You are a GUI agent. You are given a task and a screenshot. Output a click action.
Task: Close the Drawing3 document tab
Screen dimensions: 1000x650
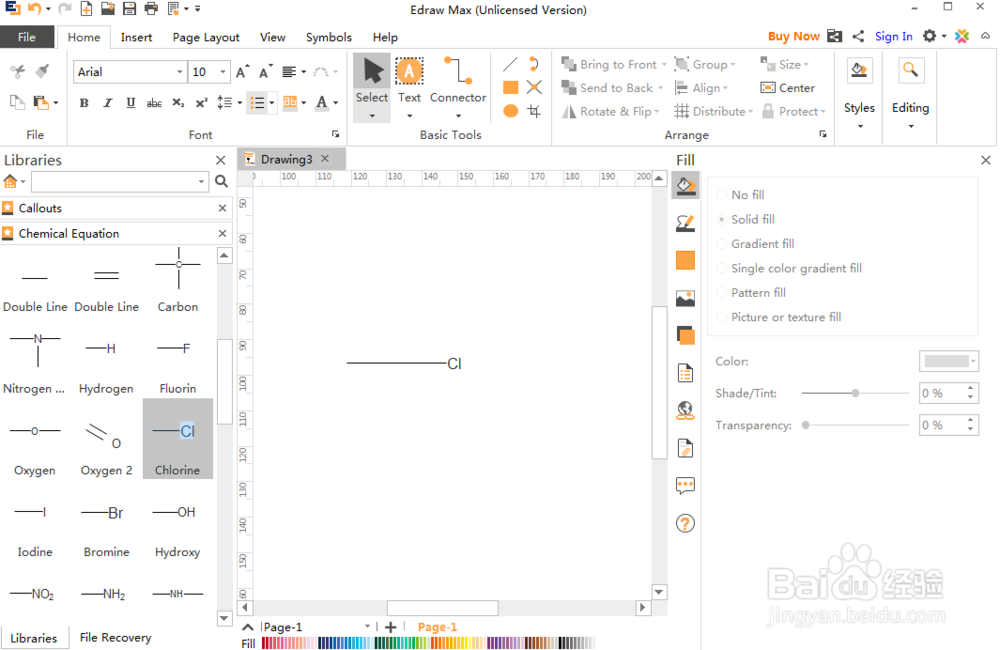[325, 158]
